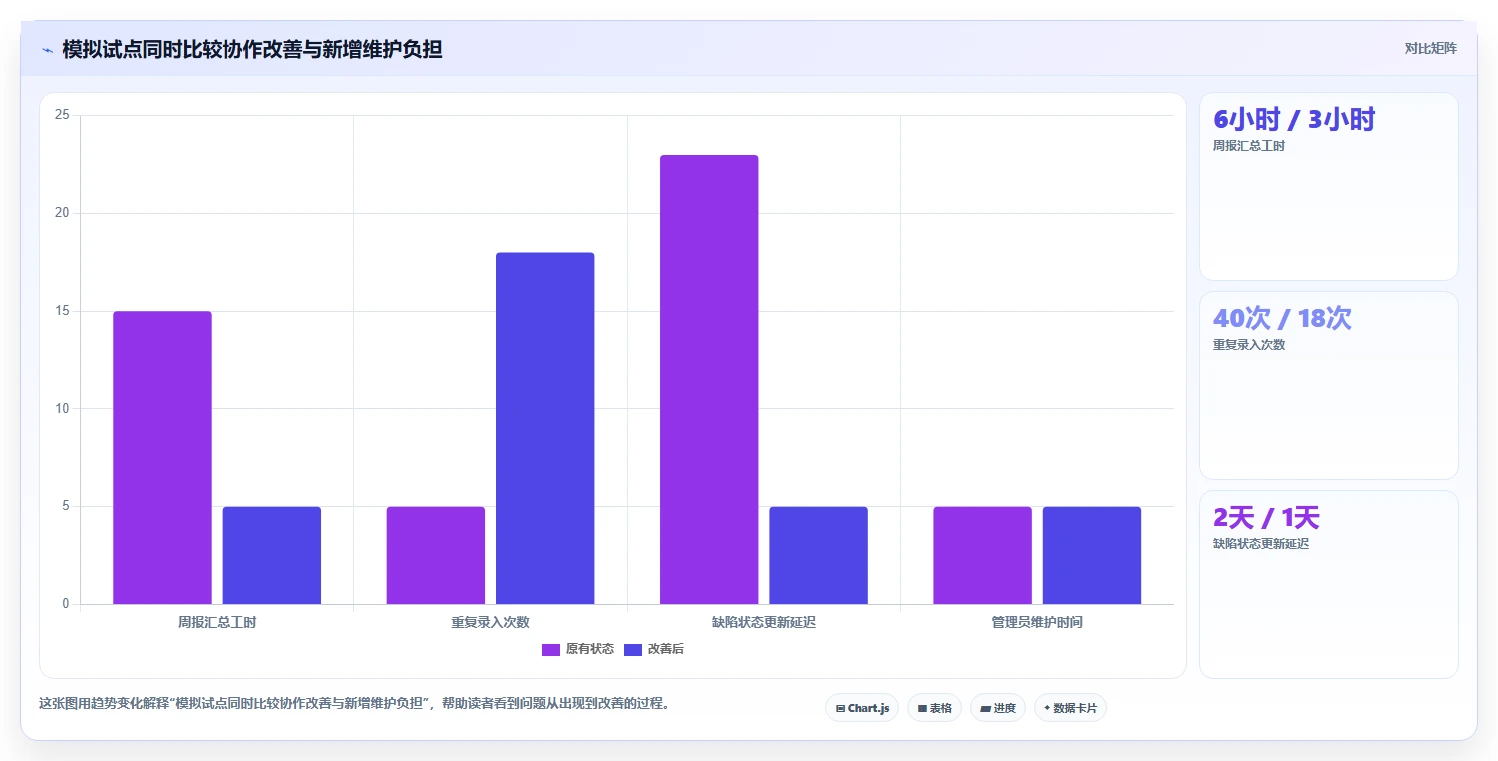Click the chart title 模拟试点同时比较协作改善与新增维护负担
This screenshot has width=1498, height=761.
coord(252,49)
